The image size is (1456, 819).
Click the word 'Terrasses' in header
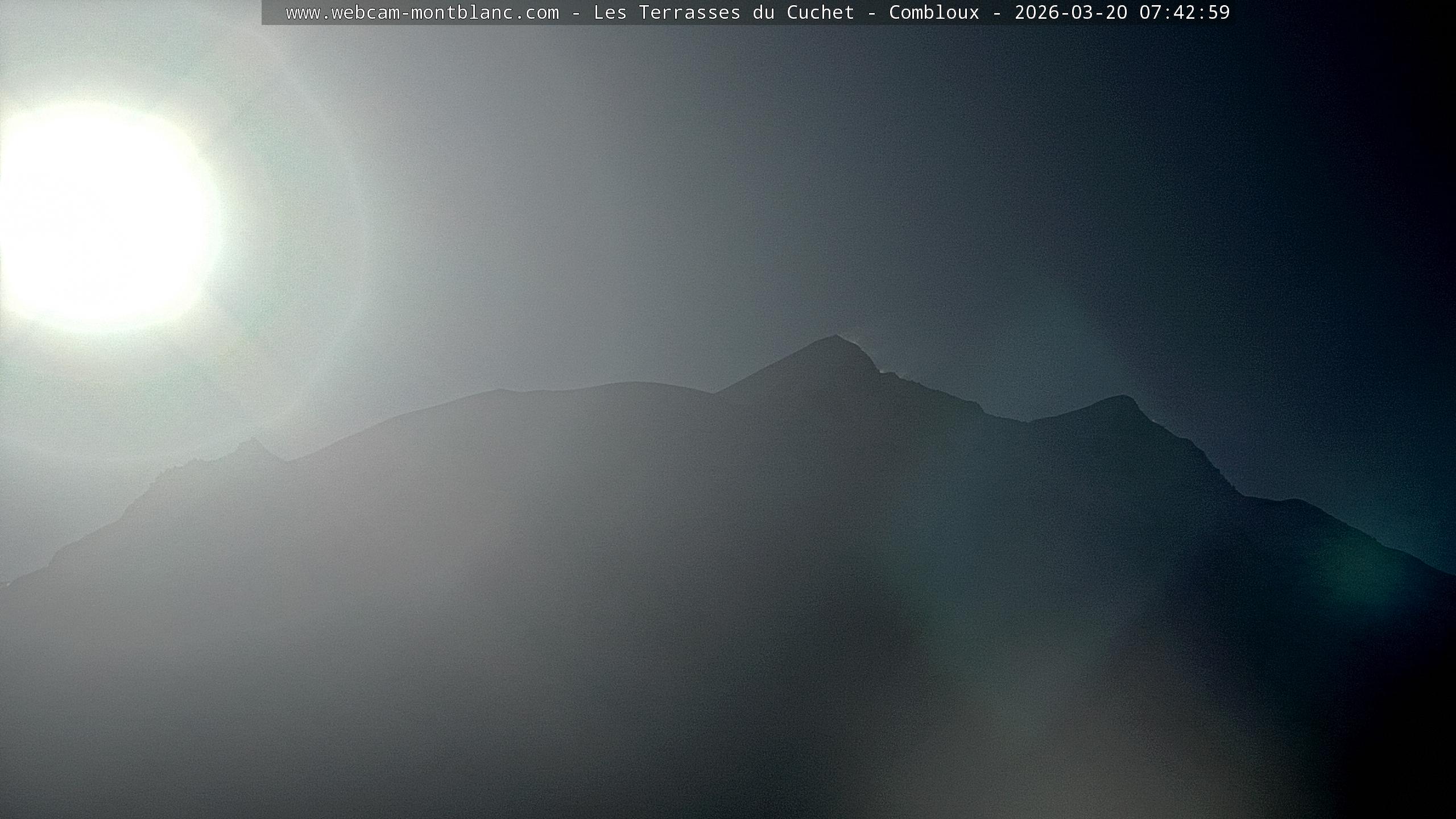[x=689, y=13]
